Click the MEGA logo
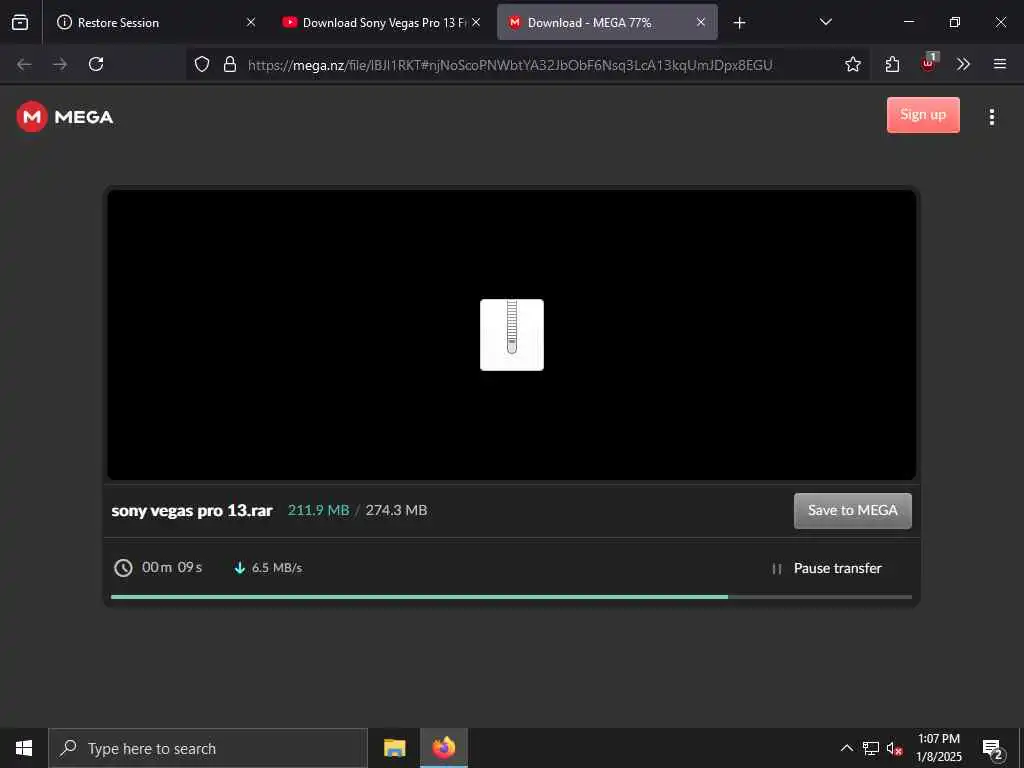Viewport: 1024px width, 768px height. coord(65,117)
